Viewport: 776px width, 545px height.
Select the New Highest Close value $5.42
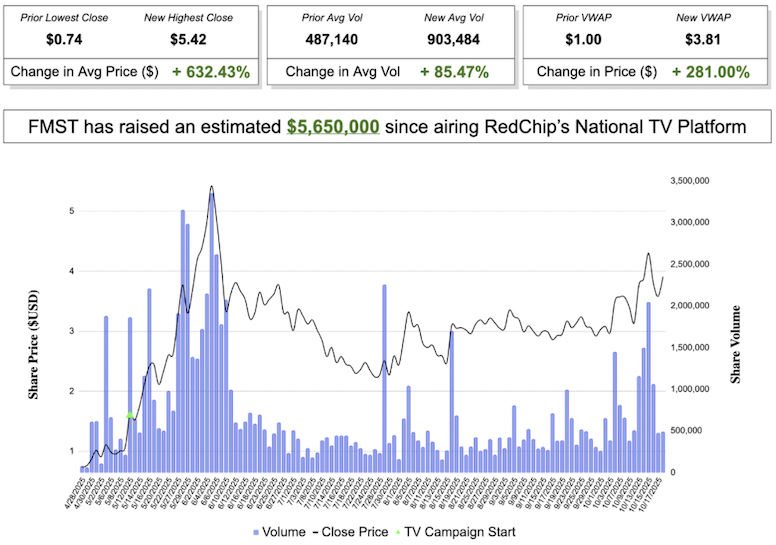(x=188, y=40)
